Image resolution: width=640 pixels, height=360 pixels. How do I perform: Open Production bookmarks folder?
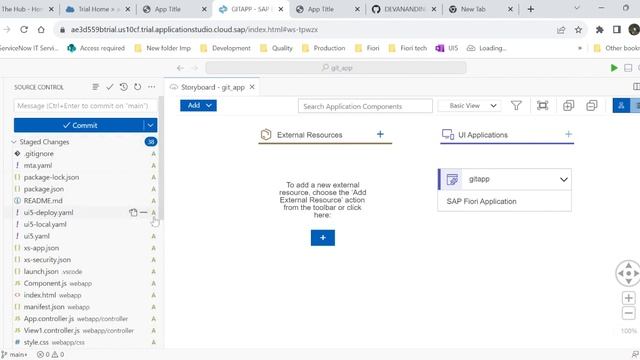324,48
